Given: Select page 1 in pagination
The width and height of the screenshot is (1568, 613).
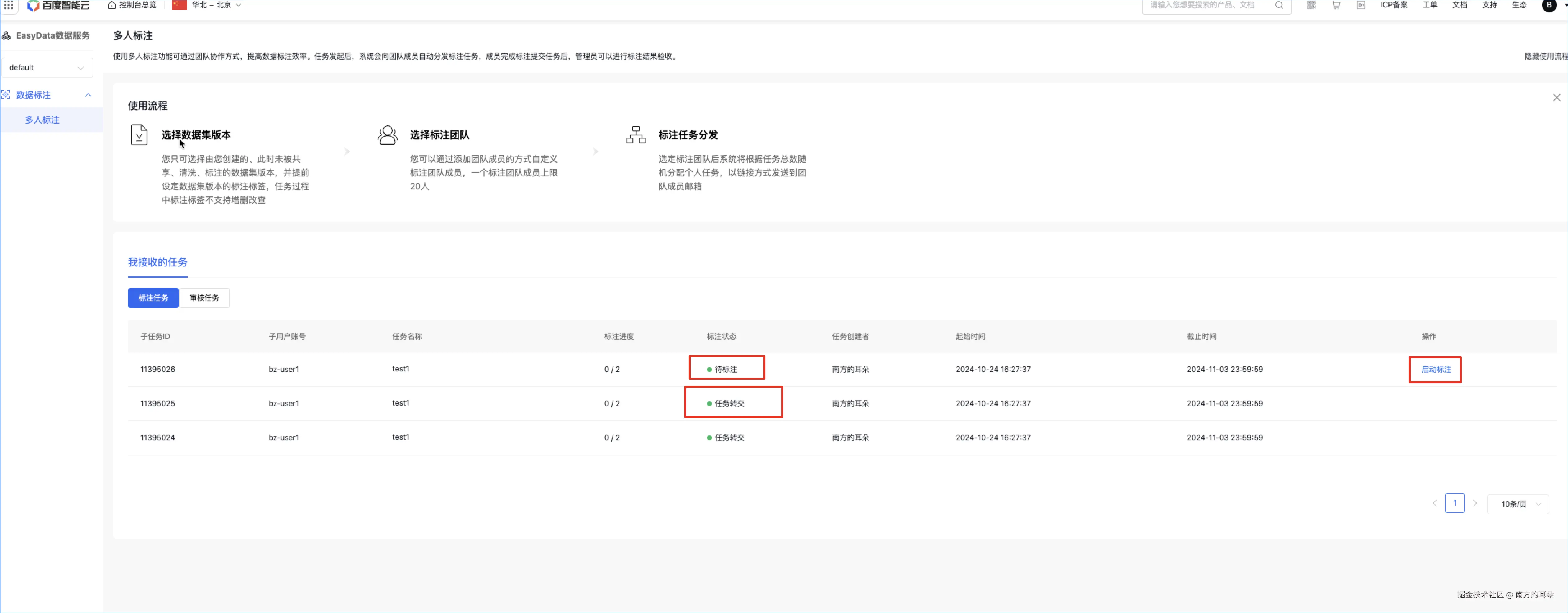Looking at the screenshot, I should pos(1455,503).
